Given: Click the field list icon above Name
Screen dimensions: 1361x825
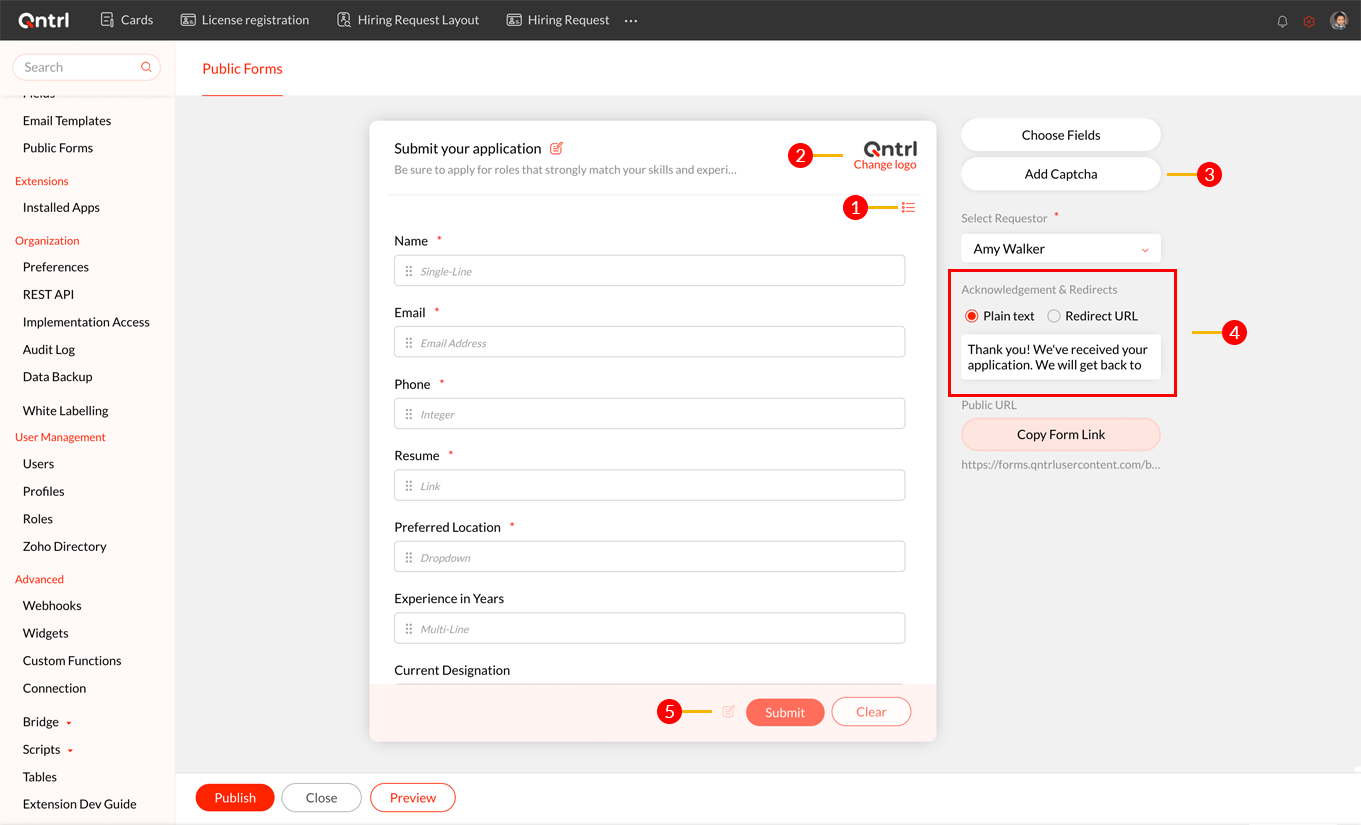Looking at the screenshot, I should coord(908,207).
